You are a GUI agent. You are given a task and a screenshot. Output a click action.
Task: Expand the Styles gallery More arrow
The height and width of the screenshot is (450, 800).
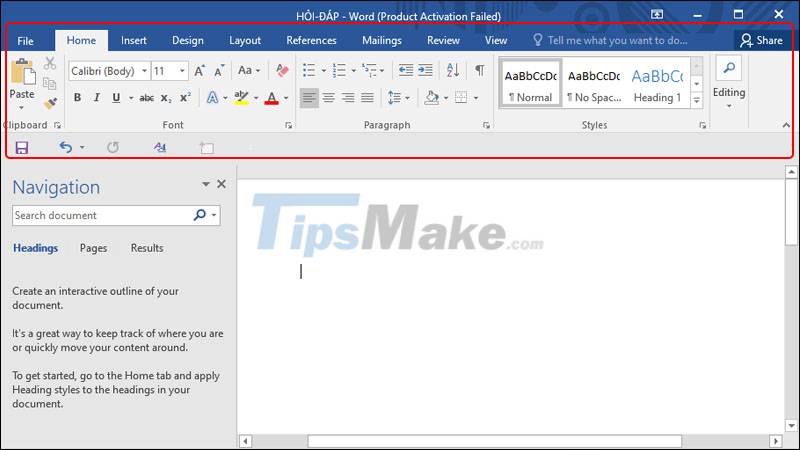coord(696,100)
